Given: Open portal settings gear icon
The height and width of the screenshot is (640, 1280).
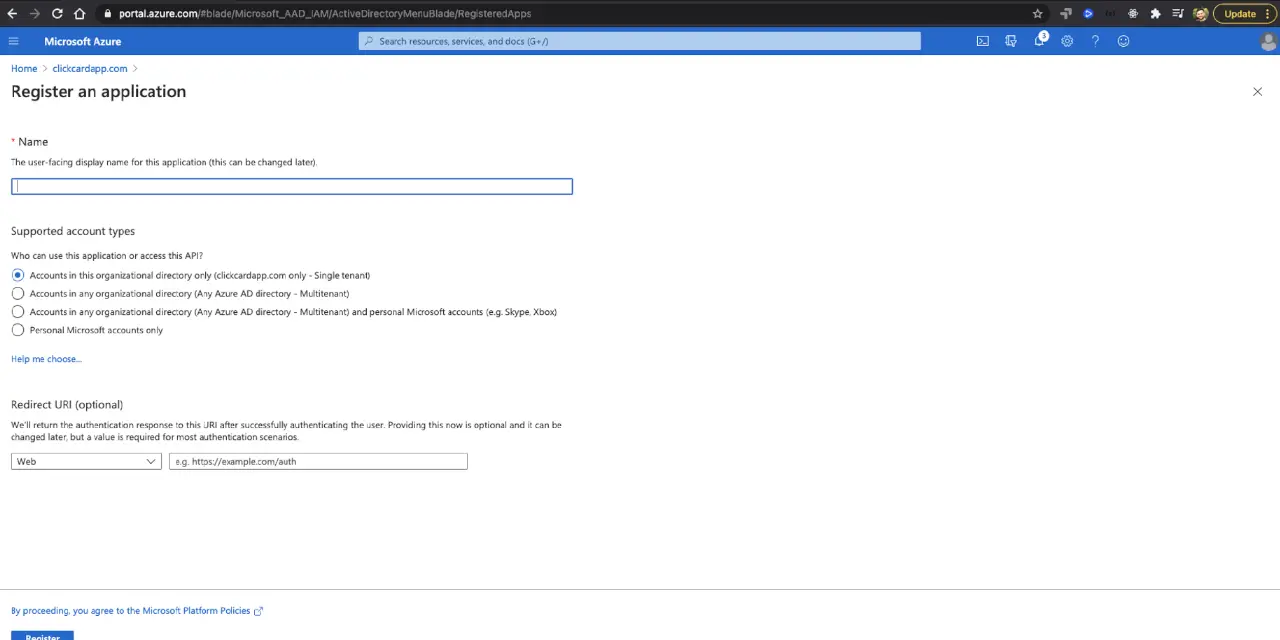Looking at the screenshot, I should [1067, 41].
